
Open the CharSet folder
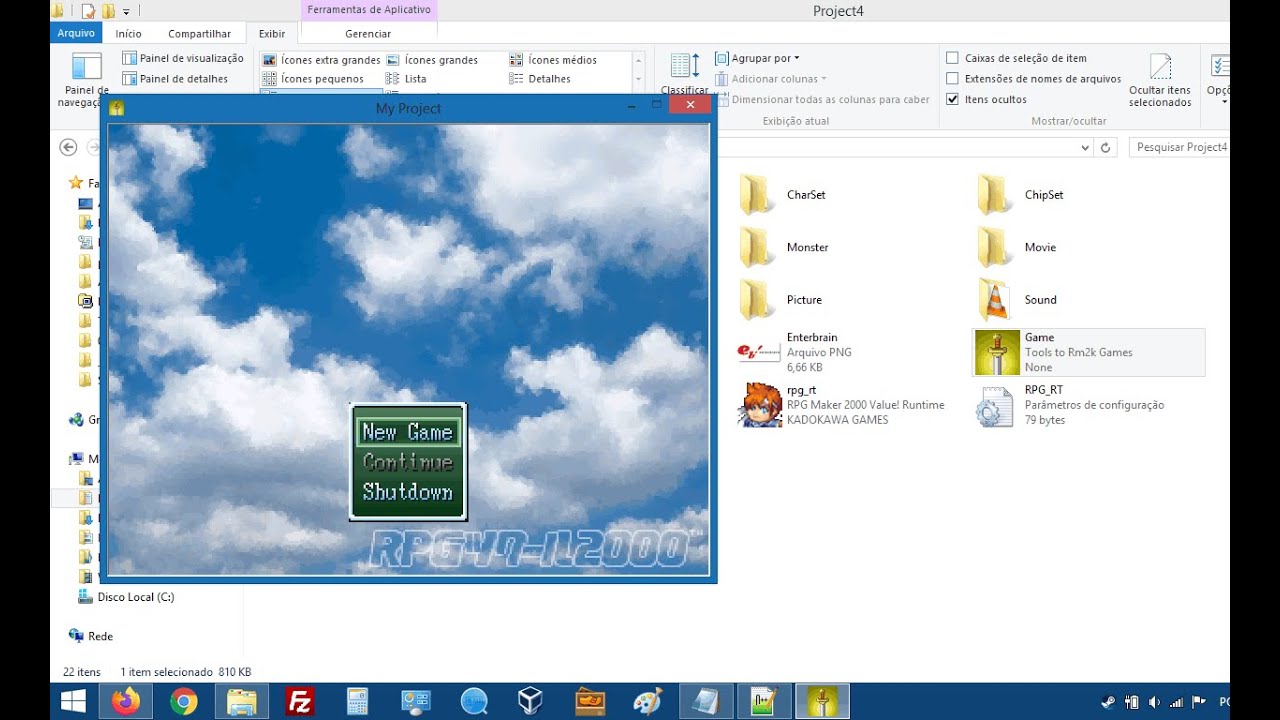point(757,195)
